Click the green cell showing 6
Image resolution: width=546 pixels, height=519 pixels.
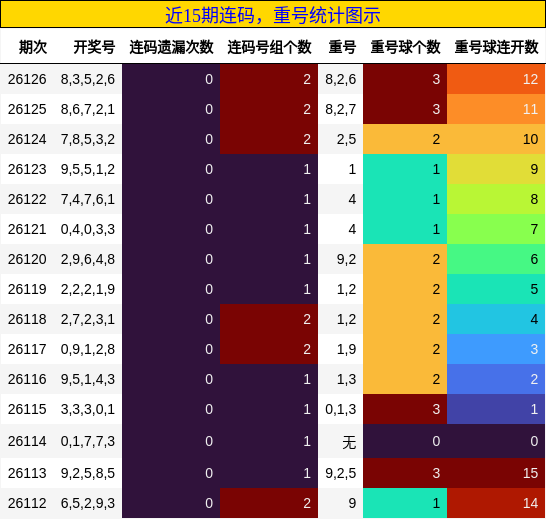[496, 259]
